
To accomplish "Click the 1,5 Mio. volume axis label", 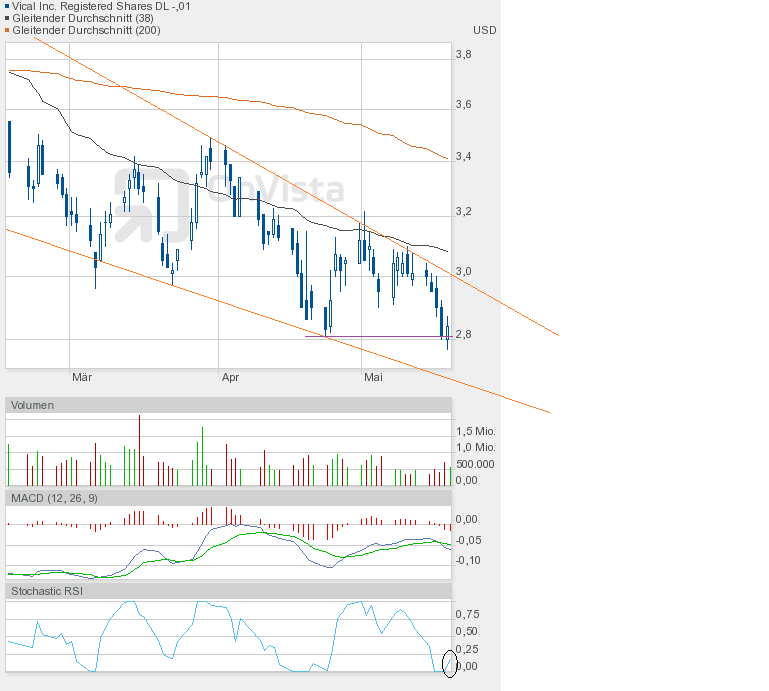I will (x=475, y=430).
